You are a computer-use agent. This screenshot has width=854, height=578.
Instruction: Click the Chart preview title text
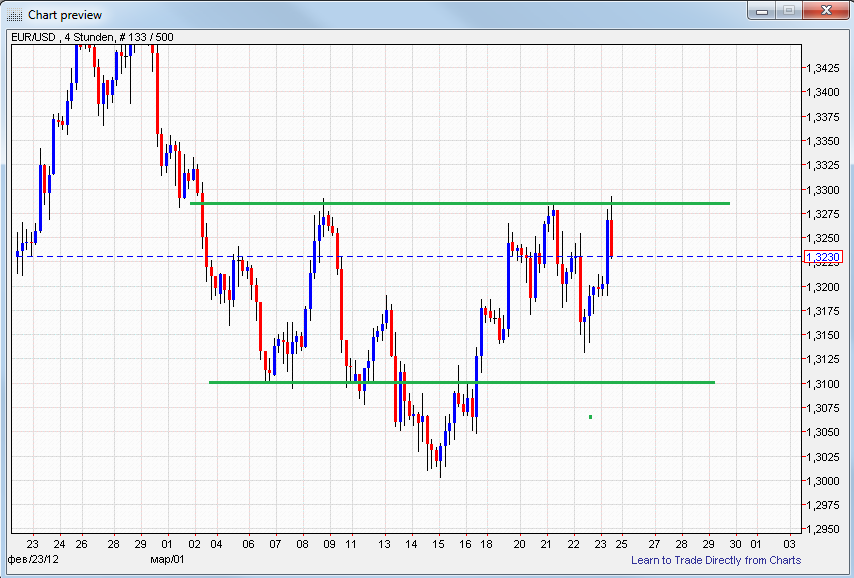point(65,15)
